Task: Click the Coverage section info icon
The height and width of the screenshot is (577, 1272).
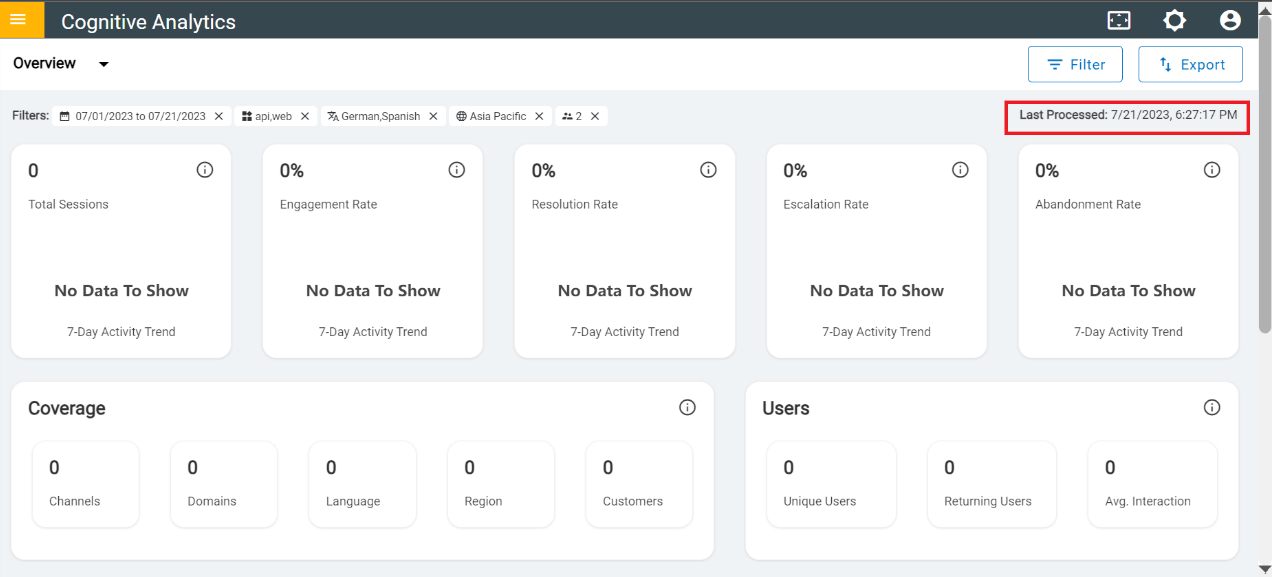Action: click(687, 407)
